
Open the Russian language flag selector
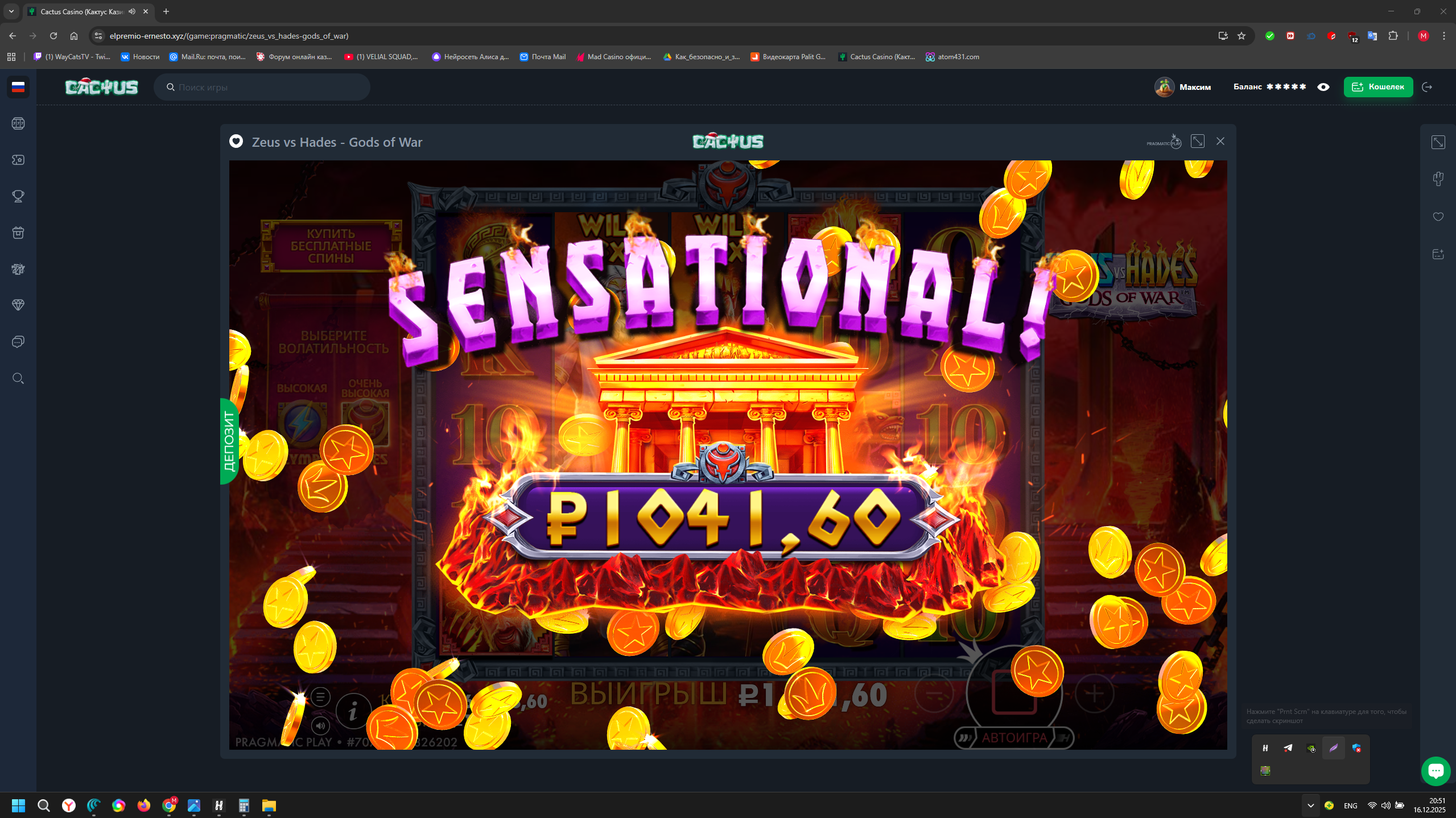click(x=18, y=87)
